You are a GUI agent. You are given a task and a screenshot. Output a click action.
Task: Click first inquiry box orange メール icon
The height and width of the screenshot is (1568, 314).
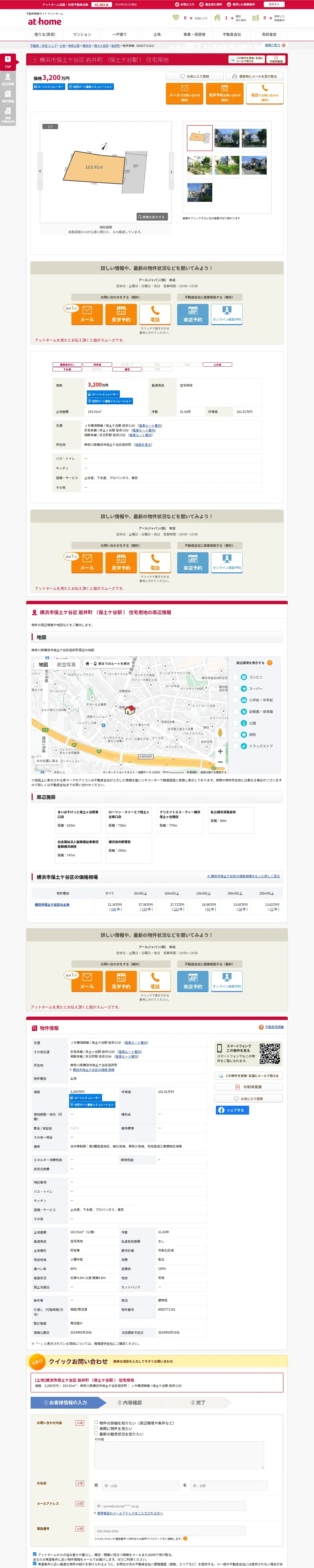point(87,314)
